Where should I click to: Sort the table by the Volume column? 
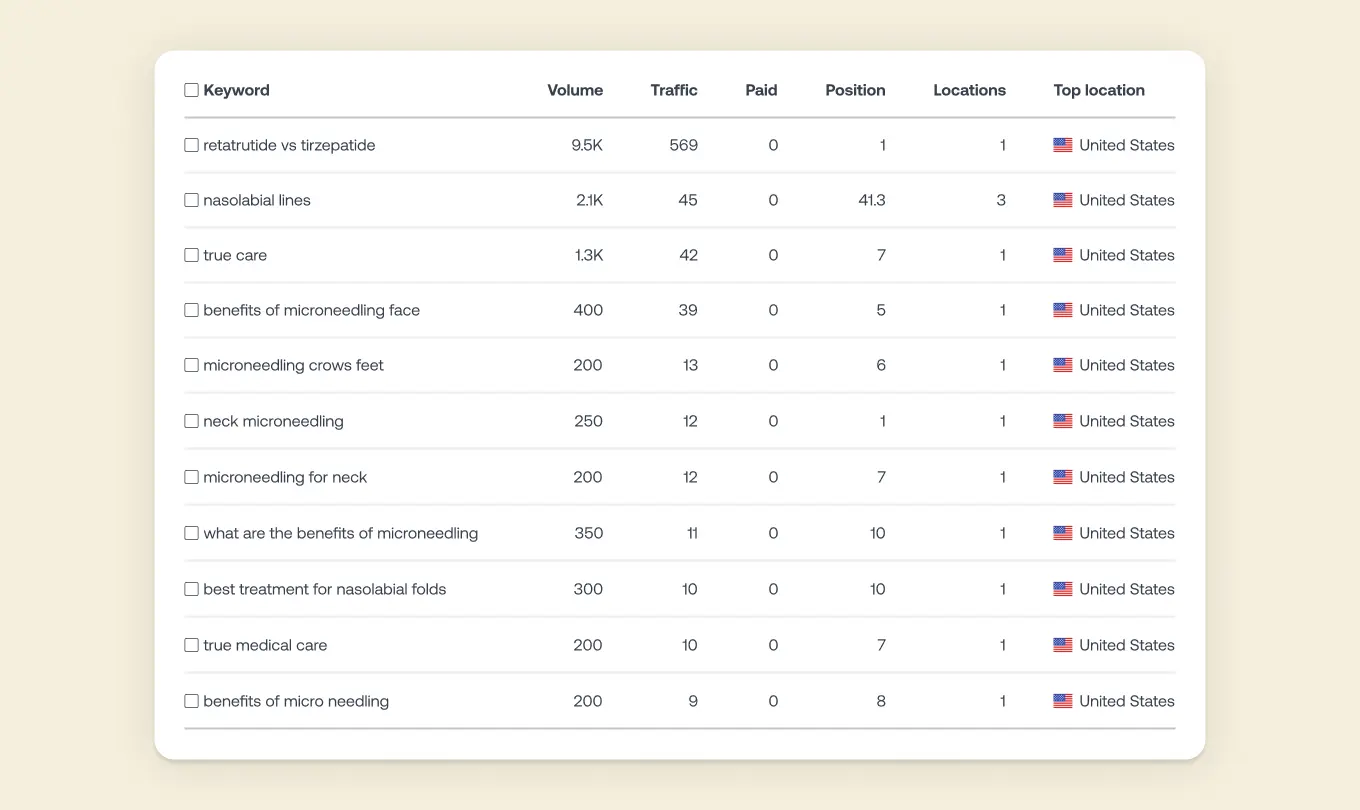point(575,90)
